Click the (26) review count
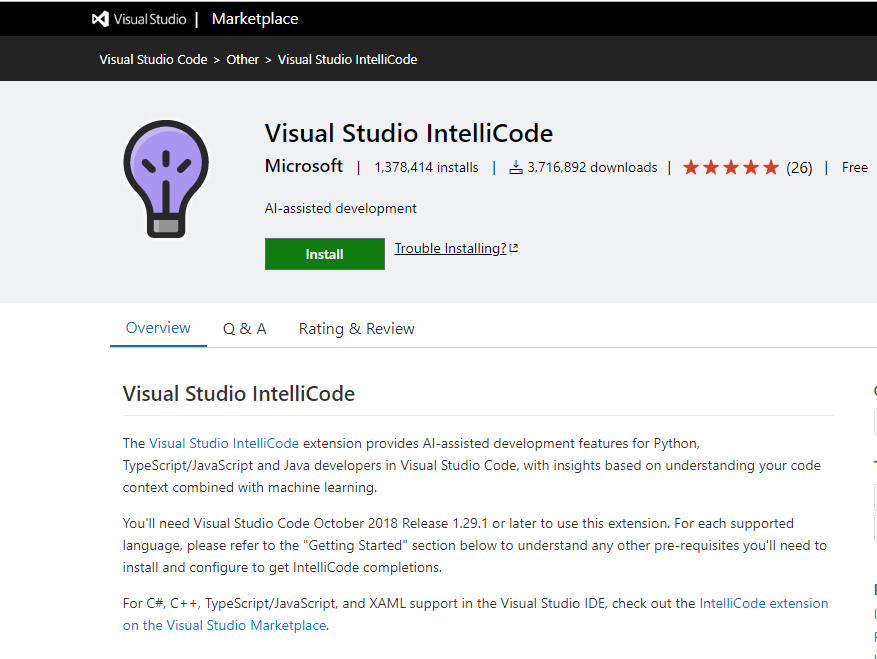Viewport: 877px width, 659px height. click(799, 168)
